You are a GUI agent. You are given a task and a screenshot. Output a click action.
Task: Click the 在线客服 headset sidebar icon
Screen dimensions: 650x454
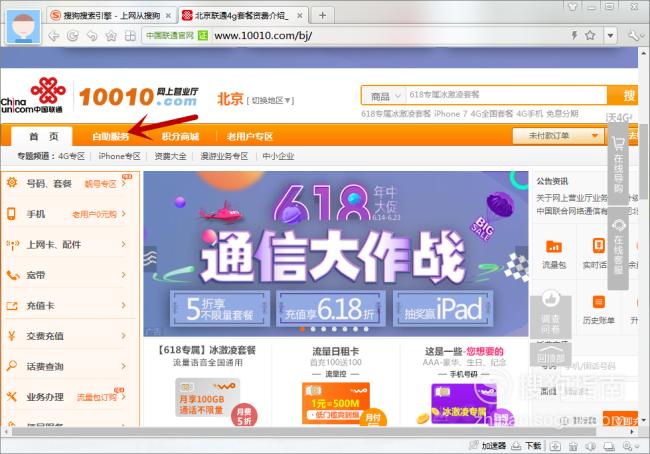click(619, 226)
